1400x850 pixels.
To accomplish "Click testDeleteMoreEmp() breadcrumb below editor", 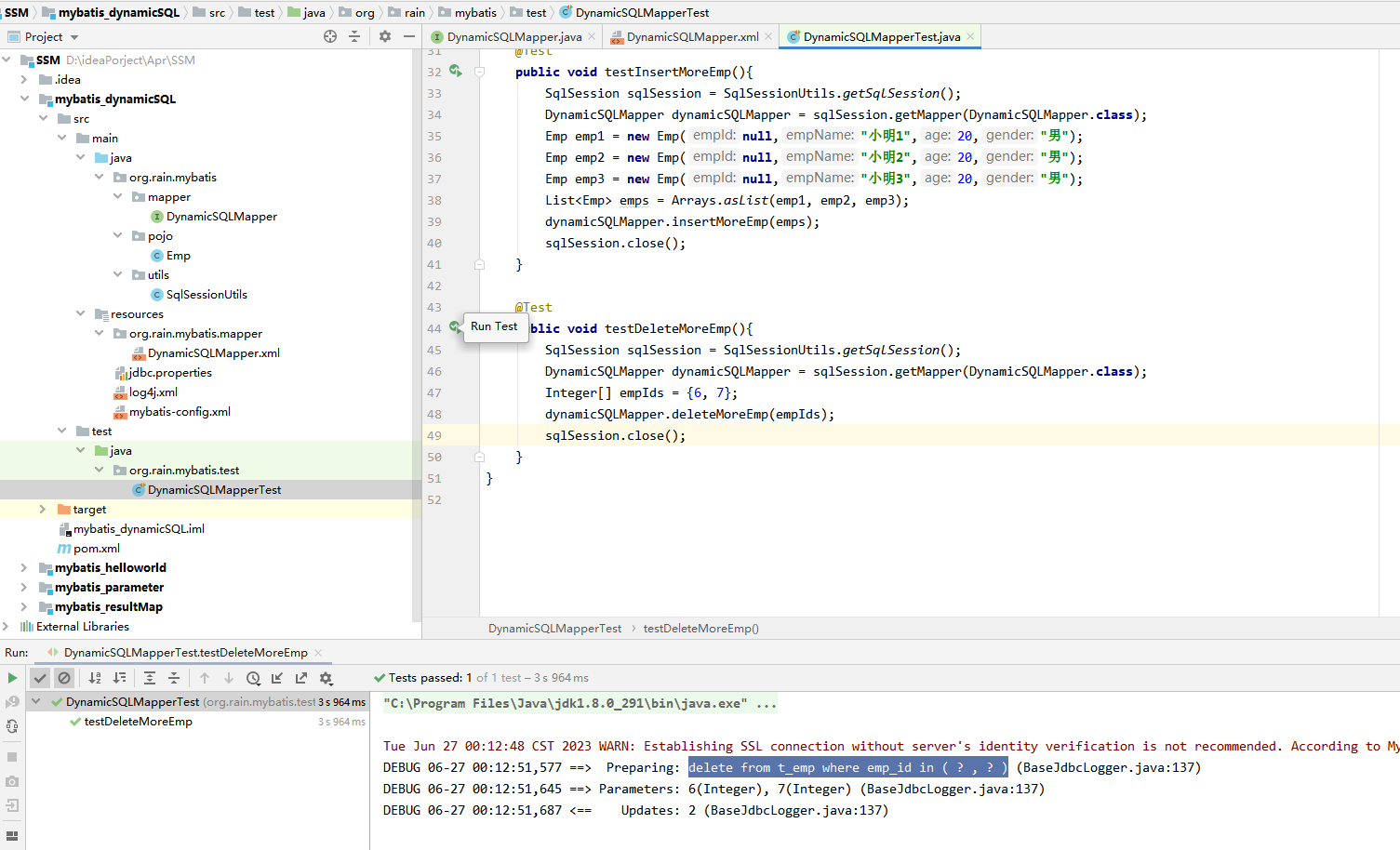I will click(700, 629).
